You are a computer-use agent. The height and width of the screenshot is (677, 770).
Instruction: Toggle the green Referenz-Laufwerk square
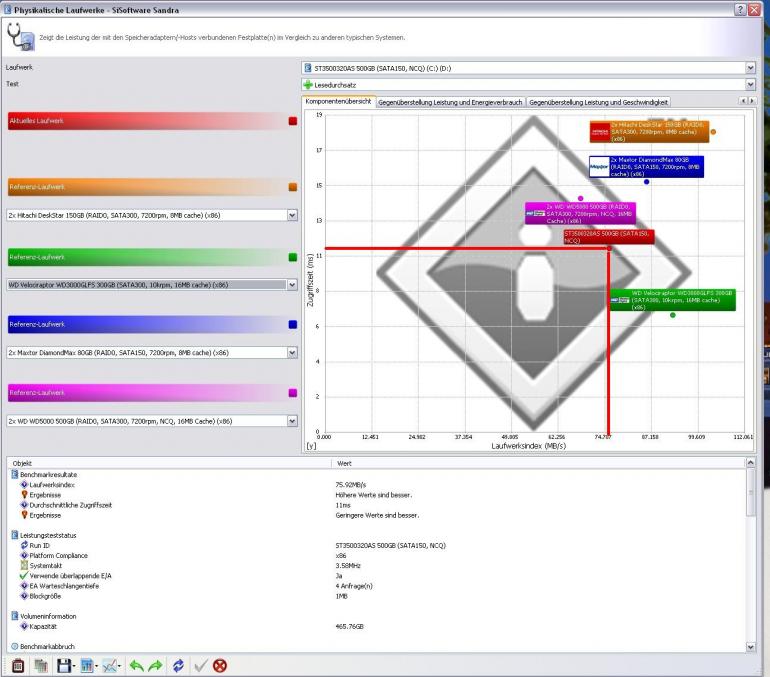pyautogui.click(x=293, y=257)
